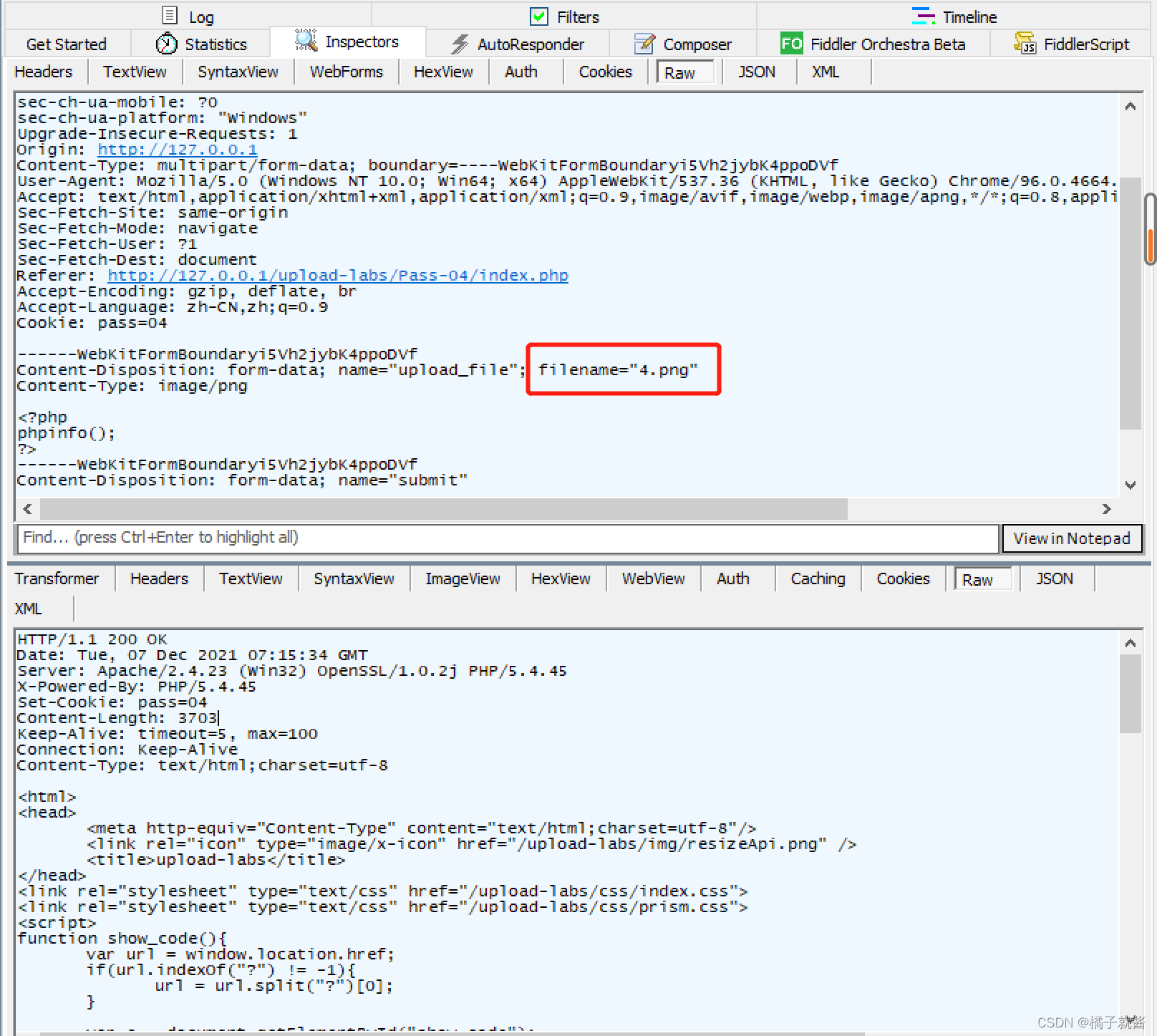This screenshot has width=1157, height=1036.
Task: Click the FiddlerScript scroll icon
Action: 1025,43
